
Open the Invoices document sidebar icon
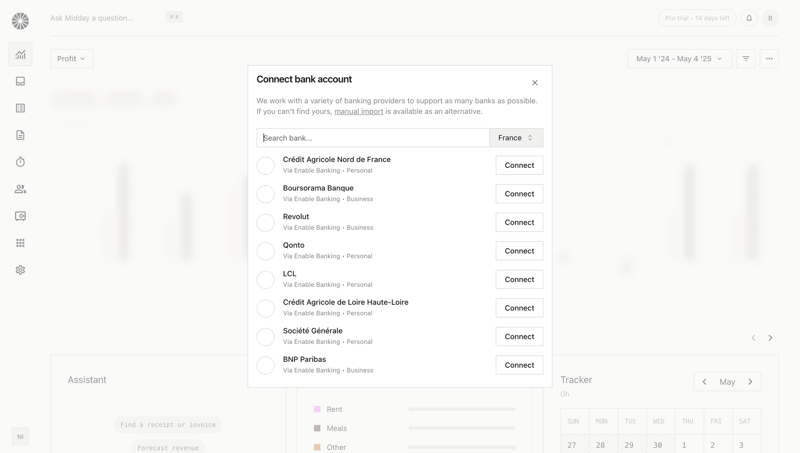point(20,135)
